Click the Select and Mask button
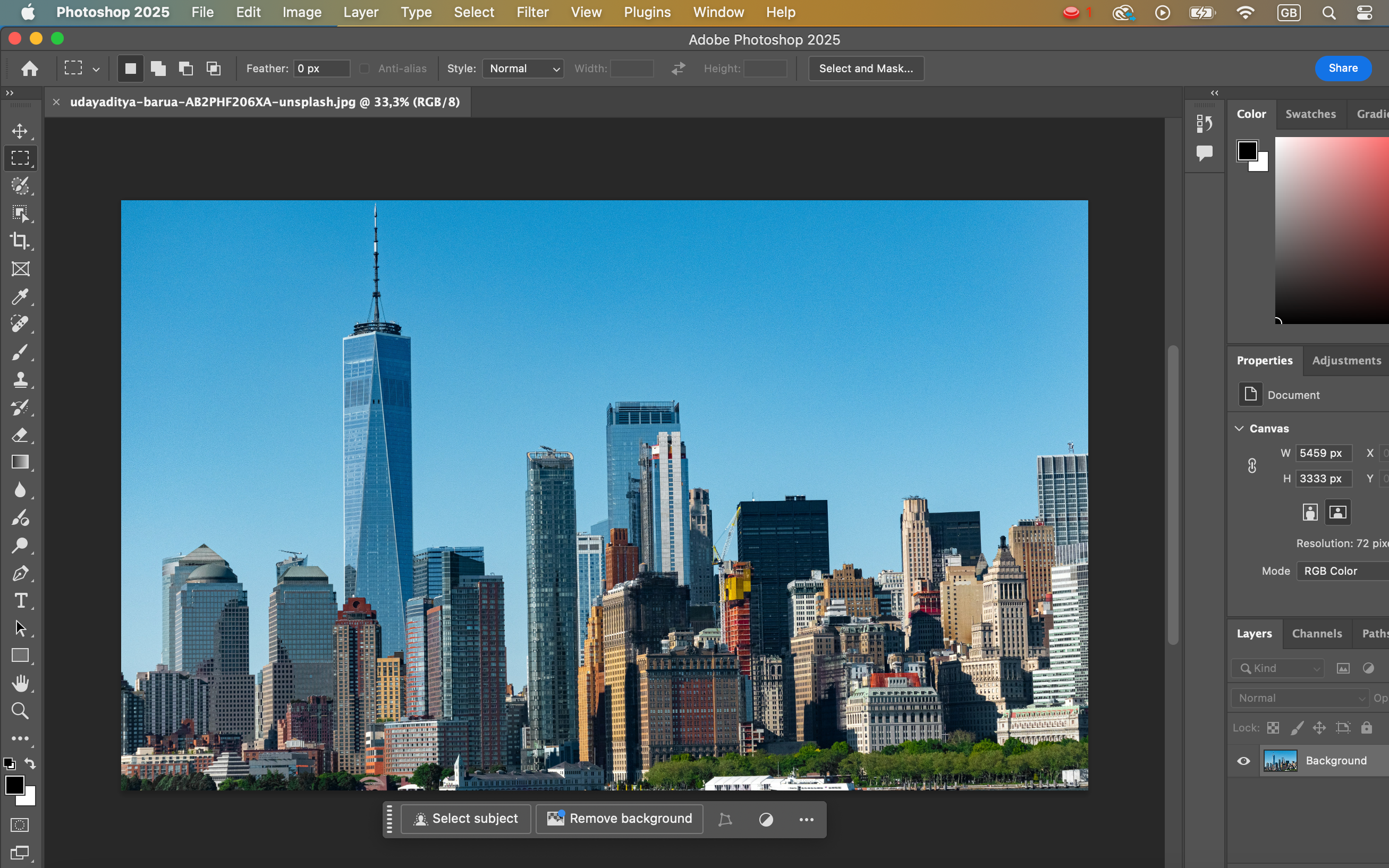 (x=865, y=69)
